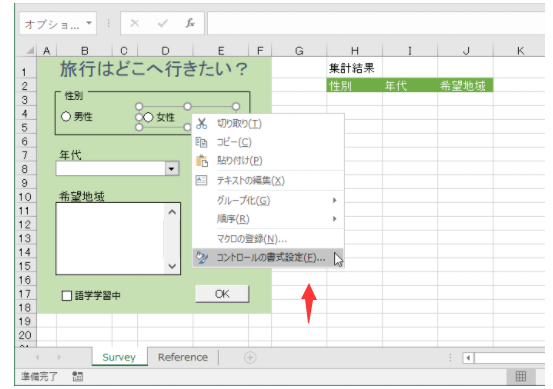Click the normal view grid icon
The height and width of the screenshot is (389, 553).
521,376
